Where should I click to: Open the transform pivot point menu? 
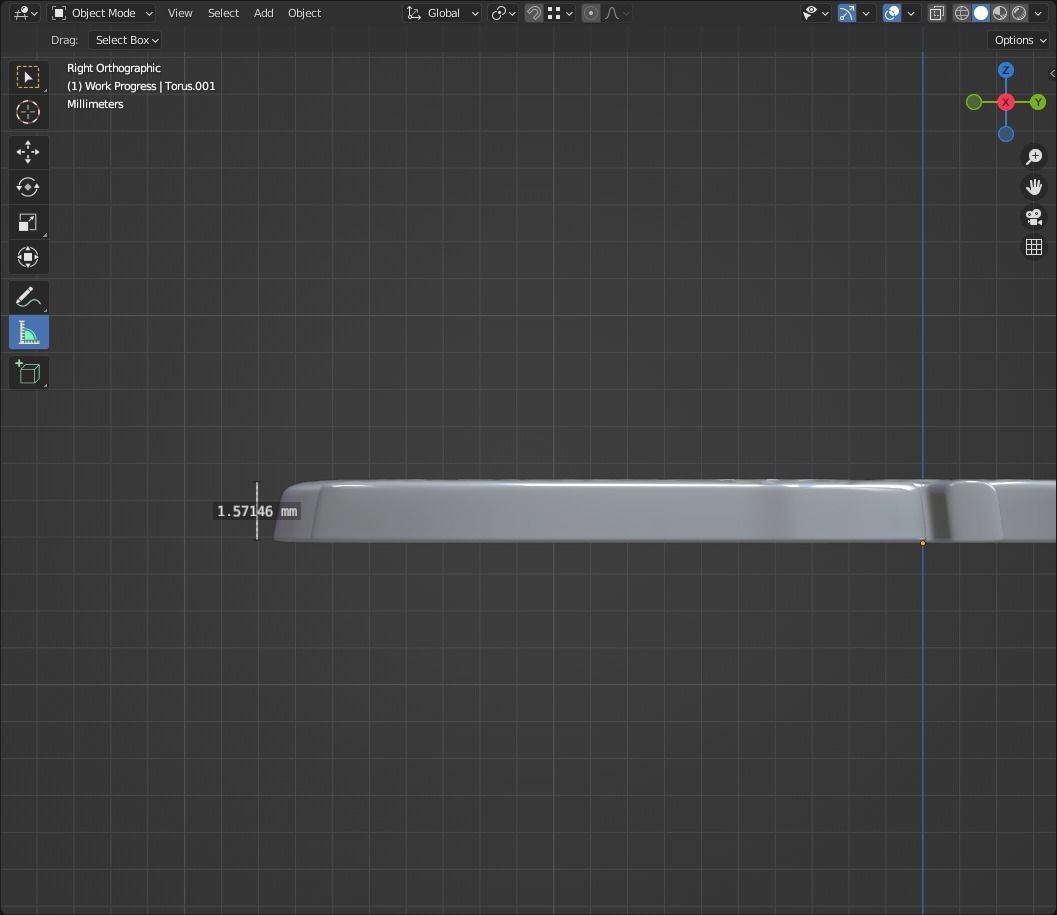pyautogui.click(x=503, y=13)
